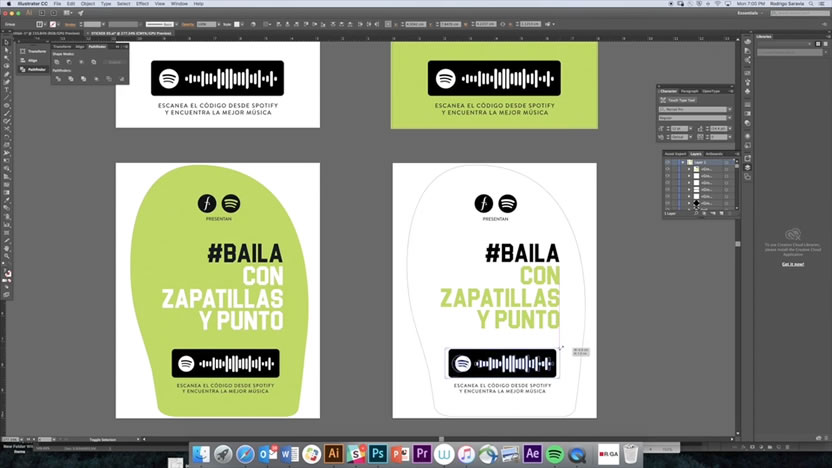Click the Get it now! link
This screenshot has width=832, height=468.
click(793, 264)
